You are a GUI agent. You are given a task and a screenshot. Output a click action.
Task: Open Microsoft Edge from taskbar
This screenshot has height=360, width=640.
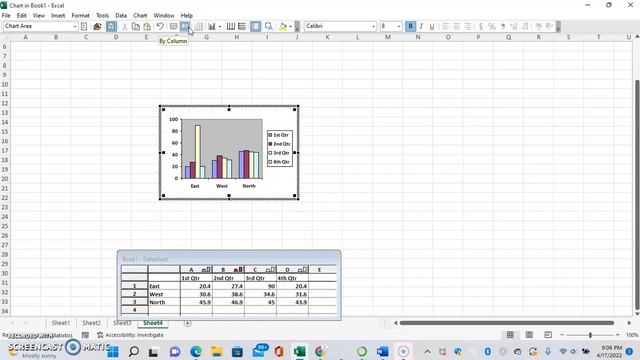(196, 351)
